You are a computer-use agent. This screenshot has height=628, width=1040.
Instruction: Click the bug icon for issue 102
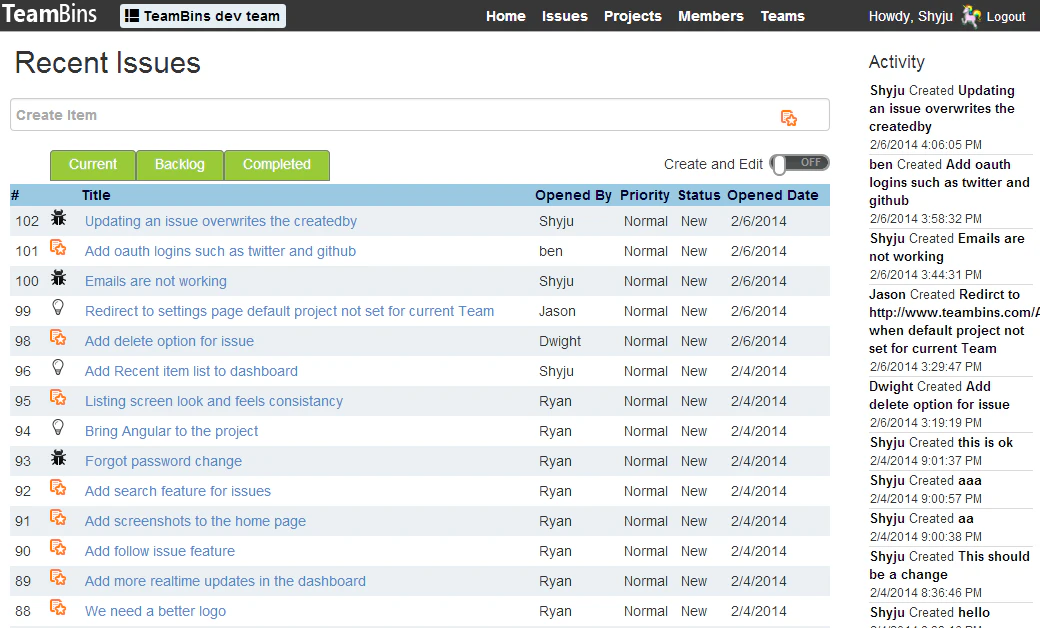point(58,218)
